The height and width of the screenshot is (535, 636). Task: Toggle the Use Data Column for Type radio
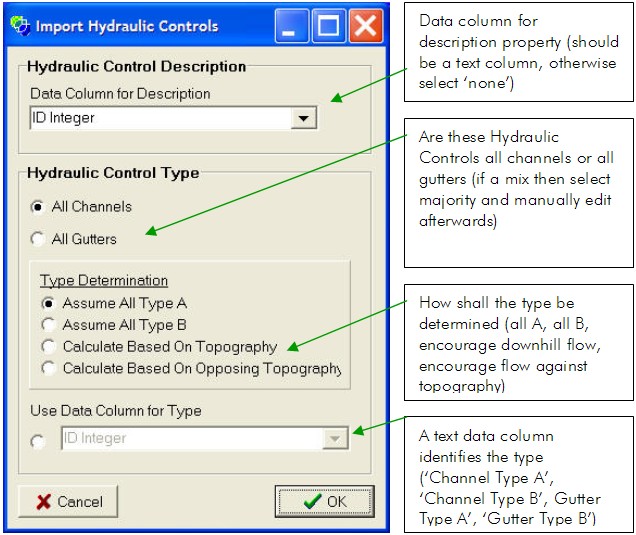38,441
